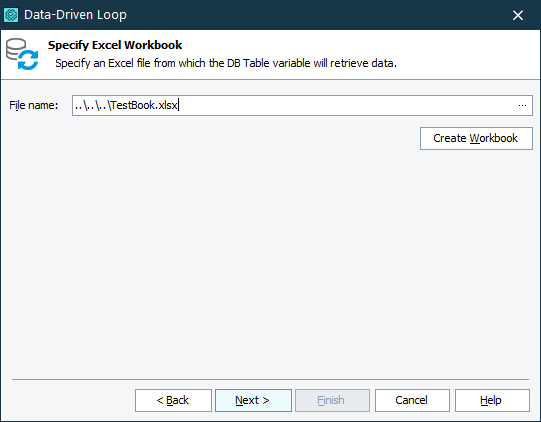
Task: Open Help for this wizard page
Action: coord(492,400)
